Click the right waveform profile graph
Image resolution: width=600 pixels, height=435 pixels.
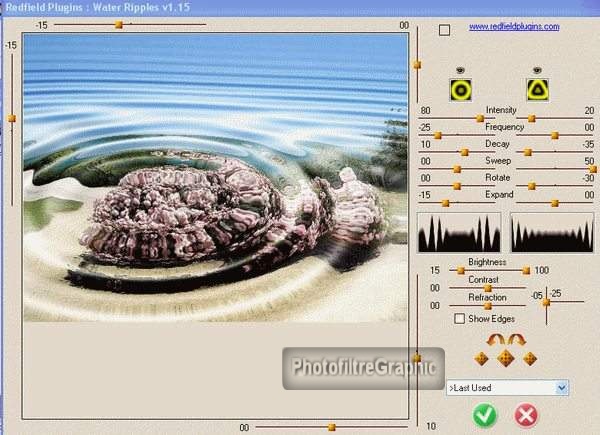pyautogui.click(x=552, y=233)
